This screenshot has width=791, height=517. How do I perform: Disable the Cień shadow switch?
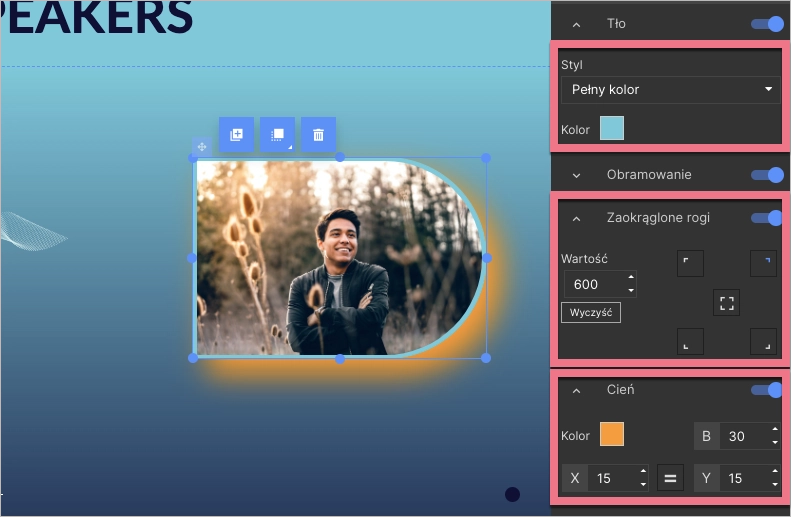[x=767, y=389]
